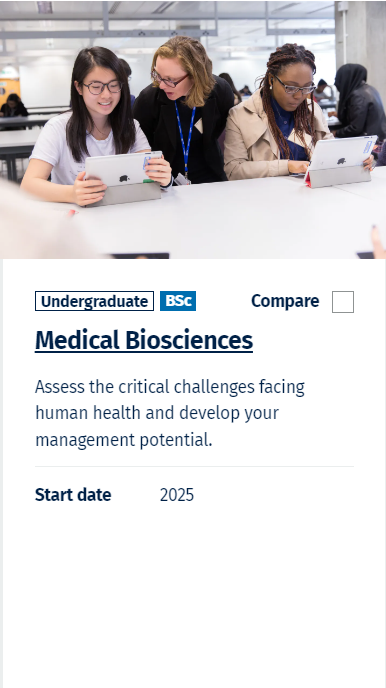Click the ID badge hanging from lanyard
The height and width of the screenshot is (688, 386).
click(x=182, y=179)
